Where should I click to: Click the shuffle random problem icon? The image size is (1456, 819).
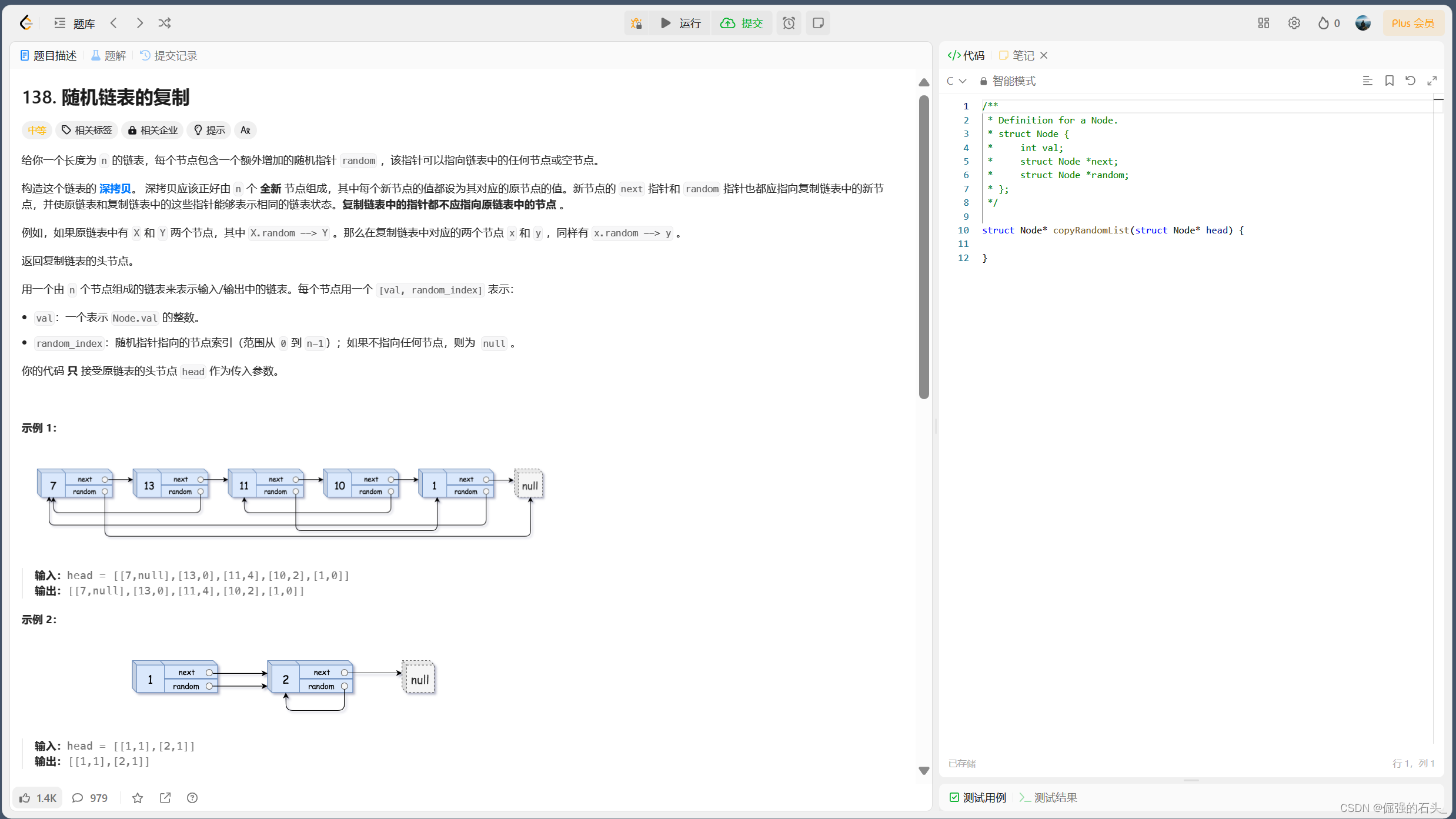point(165,23)
